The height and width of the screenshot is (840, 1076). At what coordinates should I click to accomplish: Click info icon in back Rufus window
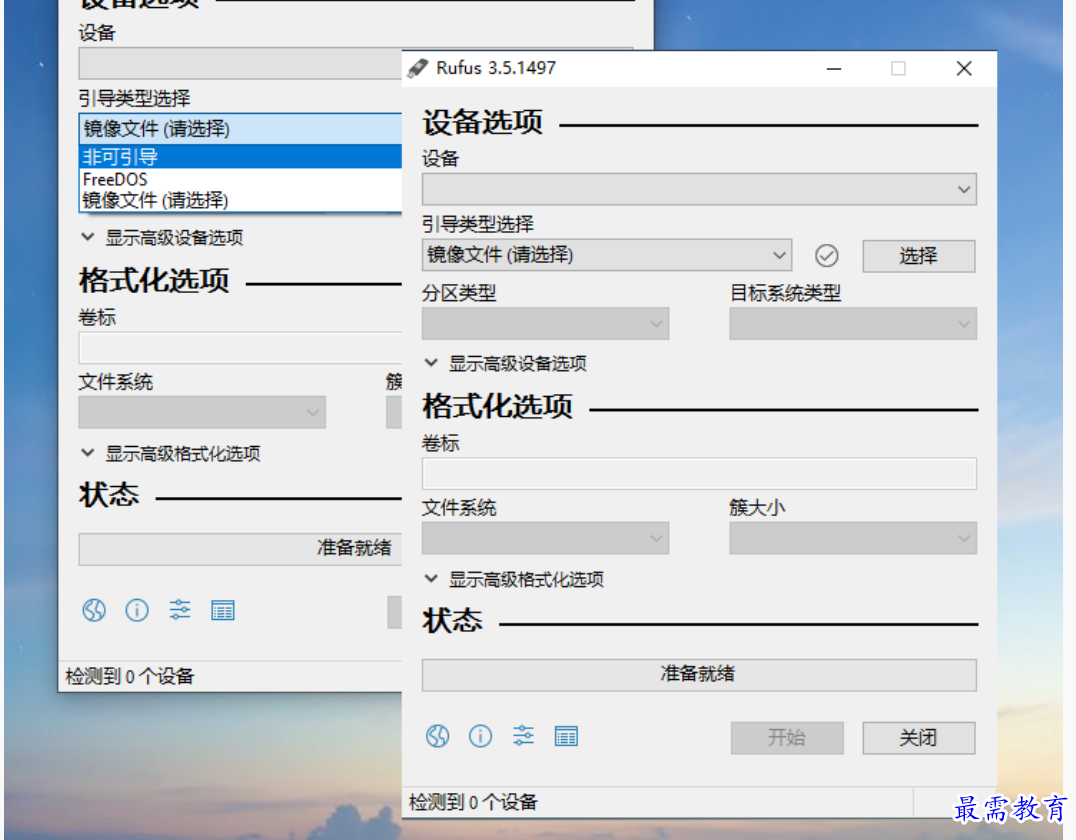pos(137,610)
